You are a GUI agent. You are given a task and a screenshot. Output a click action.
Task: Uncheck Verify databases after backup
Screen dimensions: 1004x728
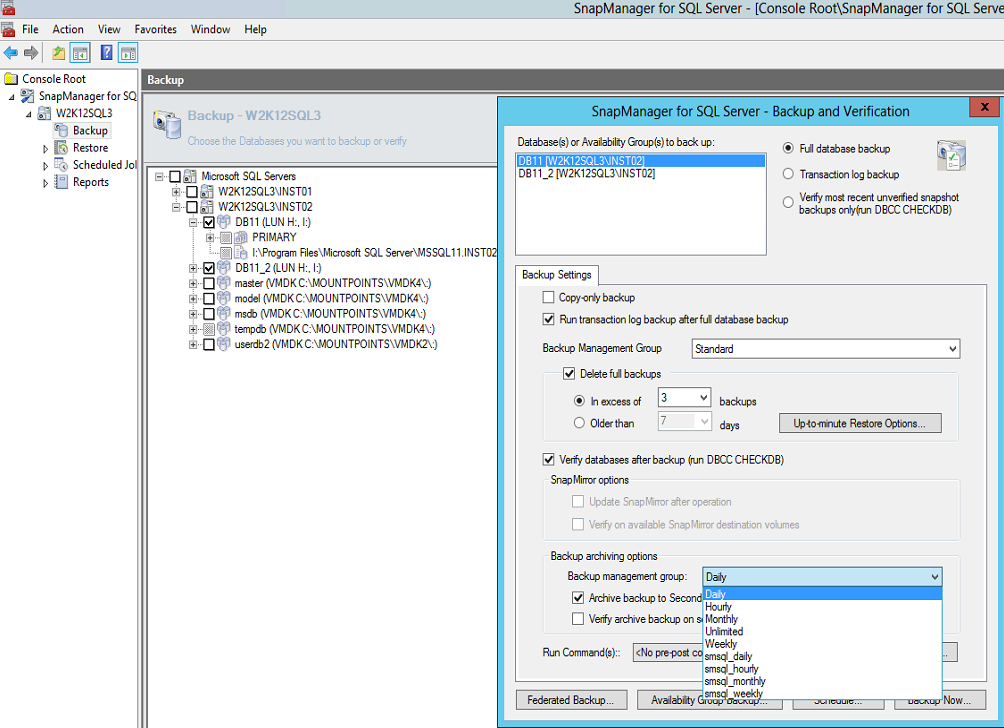548,460
